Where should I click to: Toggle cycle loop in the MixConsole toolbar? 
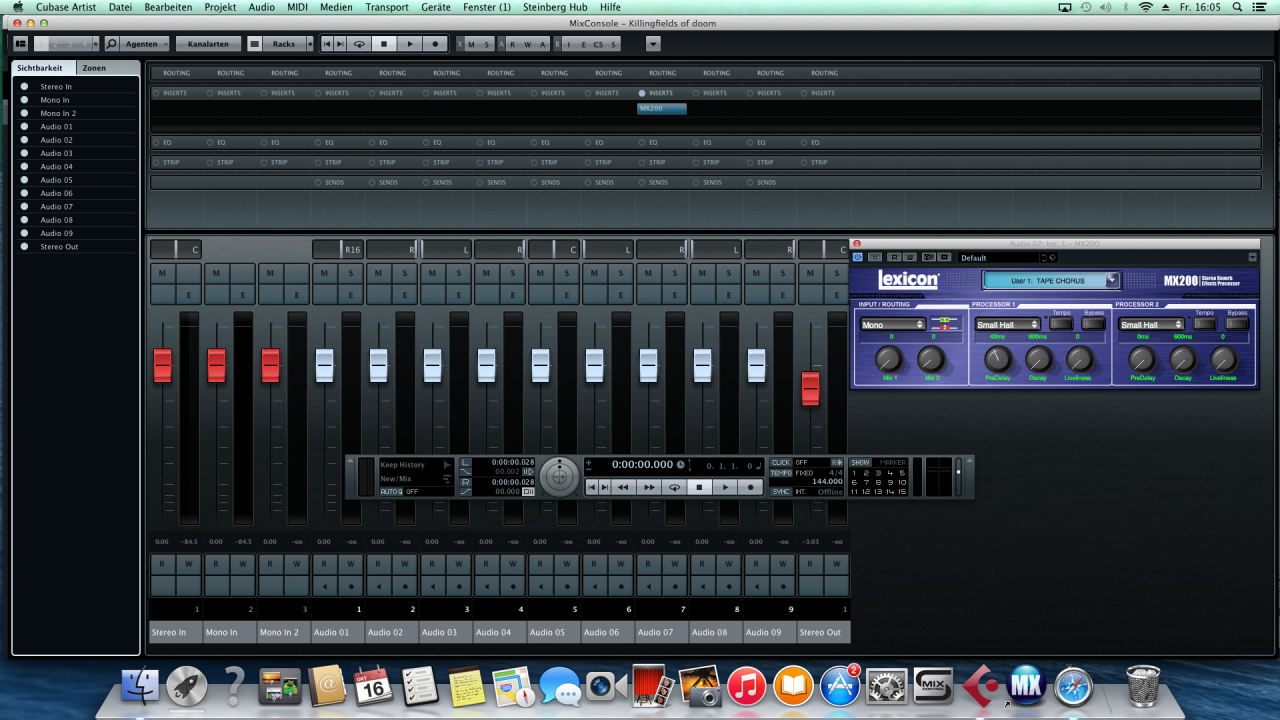[359, 44]
